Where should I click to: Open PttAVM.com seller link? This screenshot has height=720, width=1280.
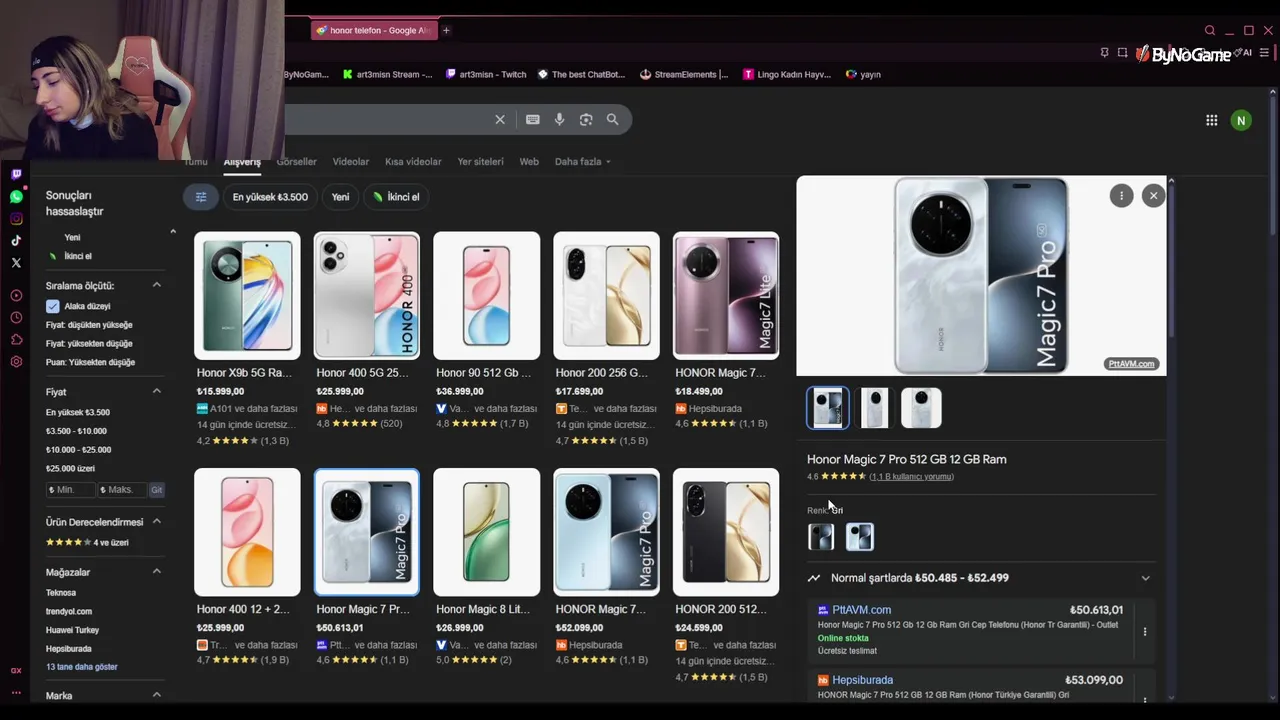[x=861, y=610]
